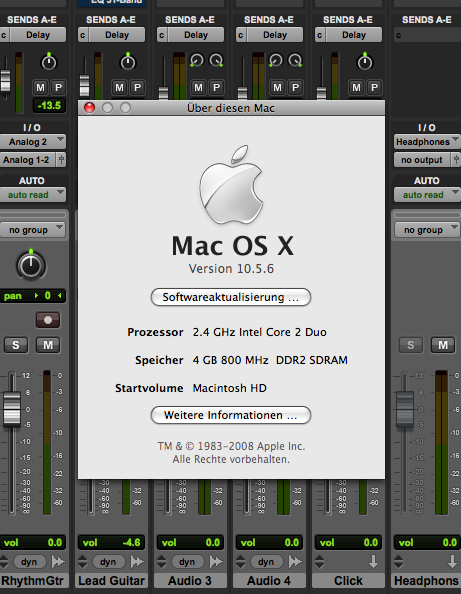
Task: Click the down-arrow aux icon on Click track
Action: coord(373,561)
